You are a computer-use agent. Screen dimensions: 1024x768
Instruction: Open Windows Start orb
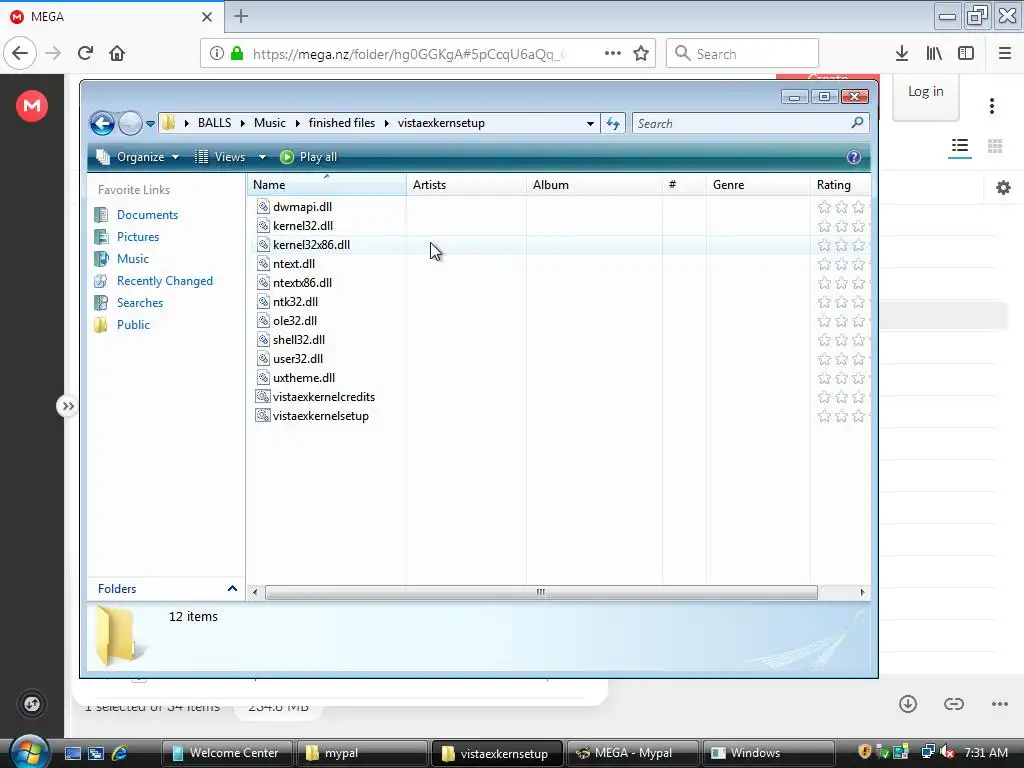(29, 752)
